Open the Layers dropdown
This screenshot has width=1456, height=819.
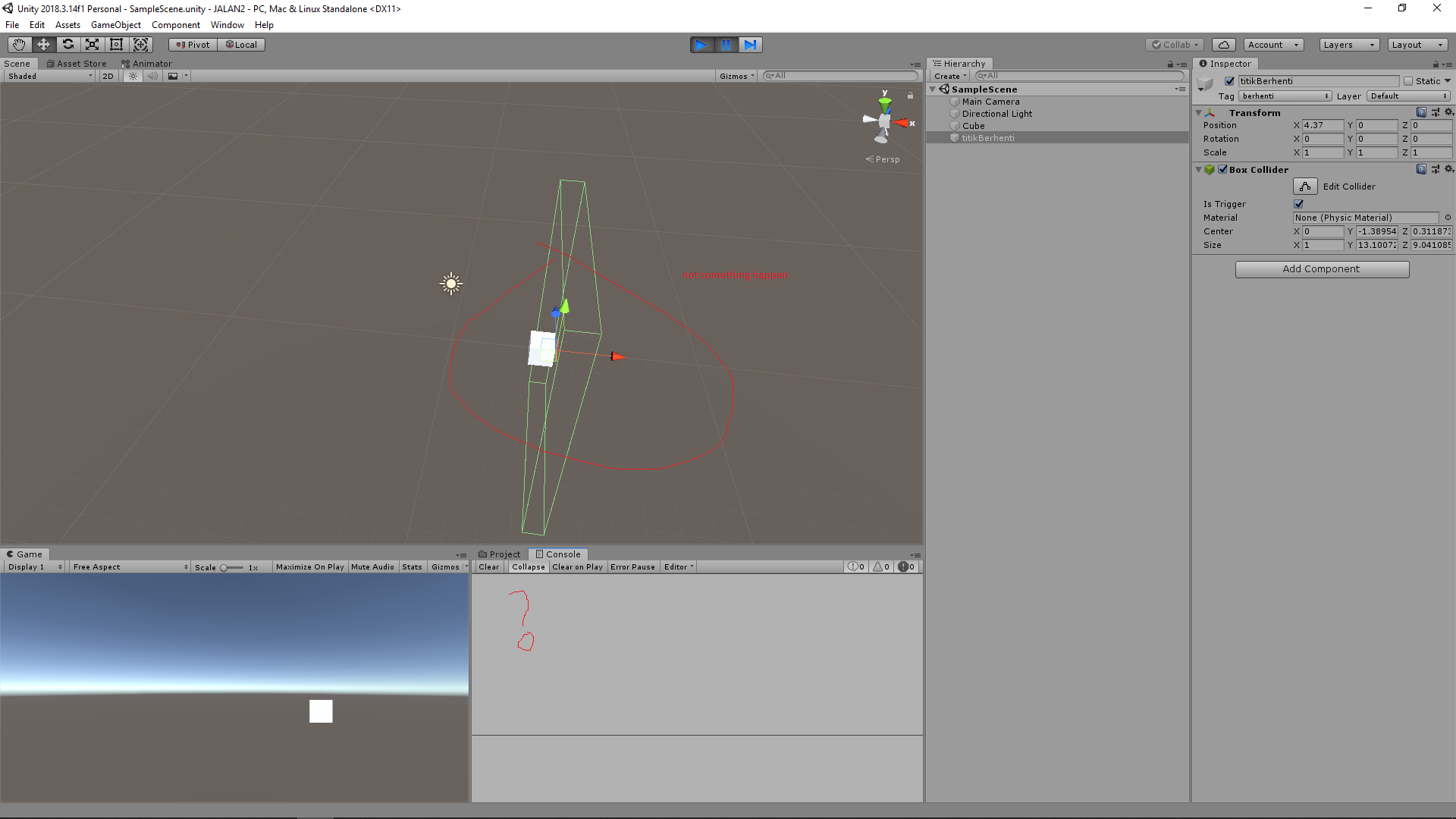[1349, 45]
